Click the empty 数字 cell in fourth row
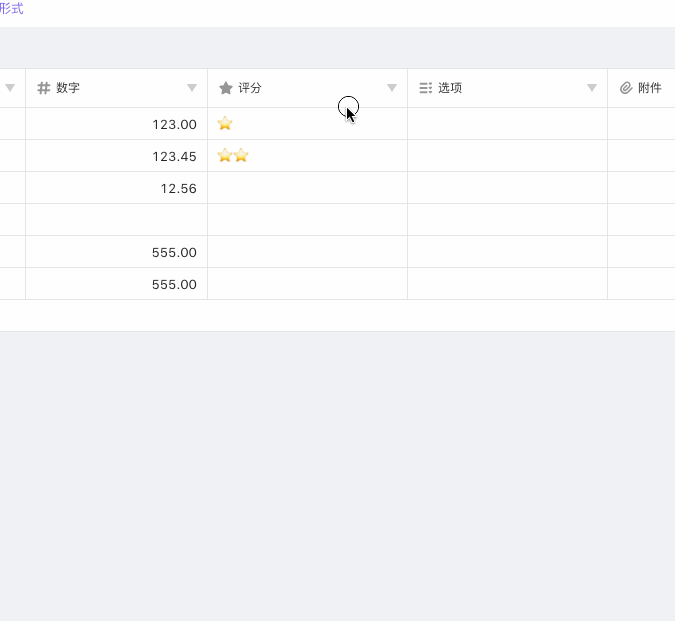 click(x=116, y=220)
